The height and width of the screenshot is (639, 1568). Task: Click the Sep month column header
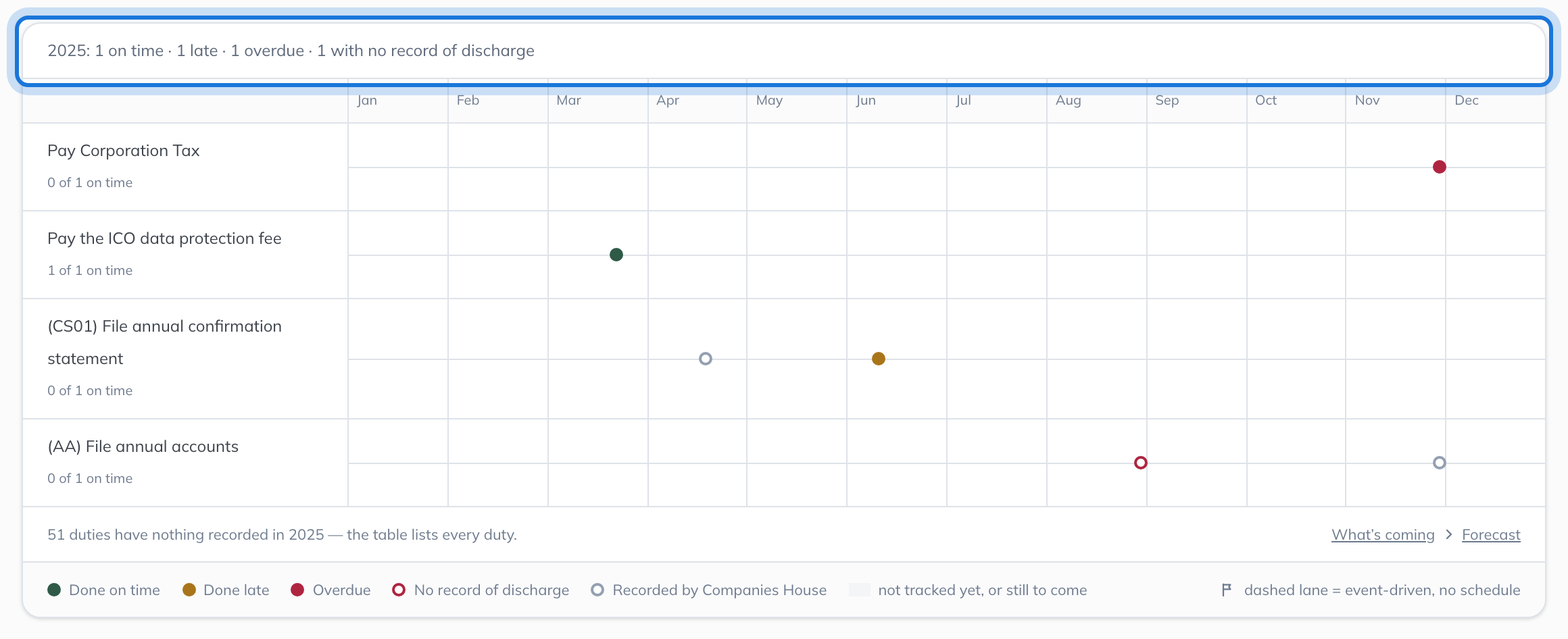pyautogui.click(x=1167, y=100)
